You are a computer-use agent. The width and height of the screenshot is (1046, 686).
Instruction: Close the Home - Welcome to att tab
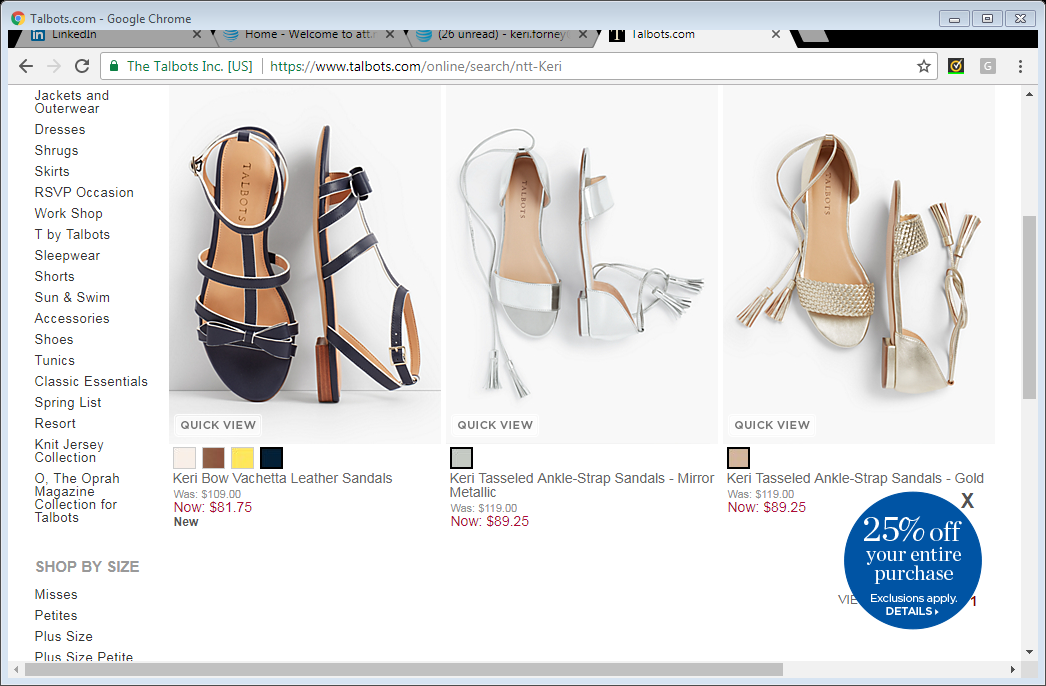pos(390,35)
